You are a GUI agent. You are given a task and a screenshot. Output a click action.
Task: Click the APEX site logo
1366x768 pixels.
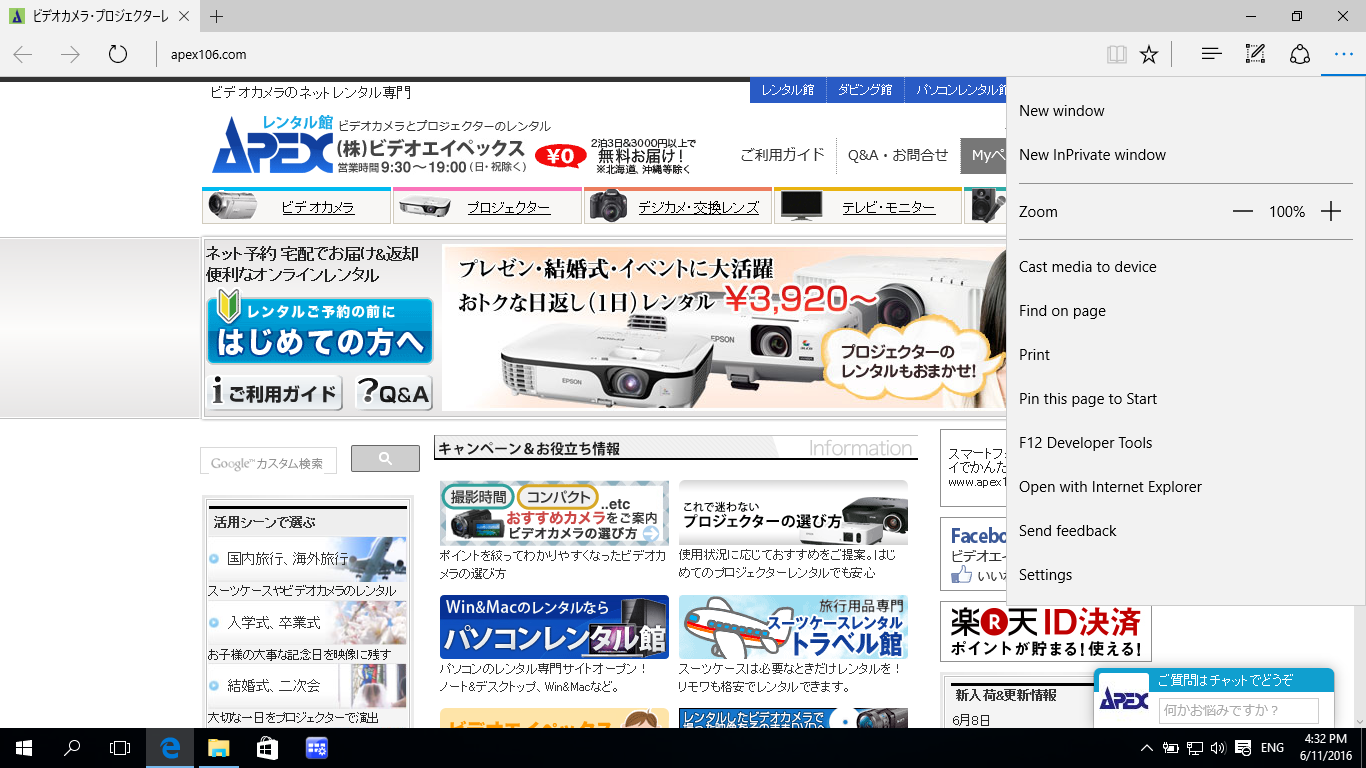pos(272,146)
